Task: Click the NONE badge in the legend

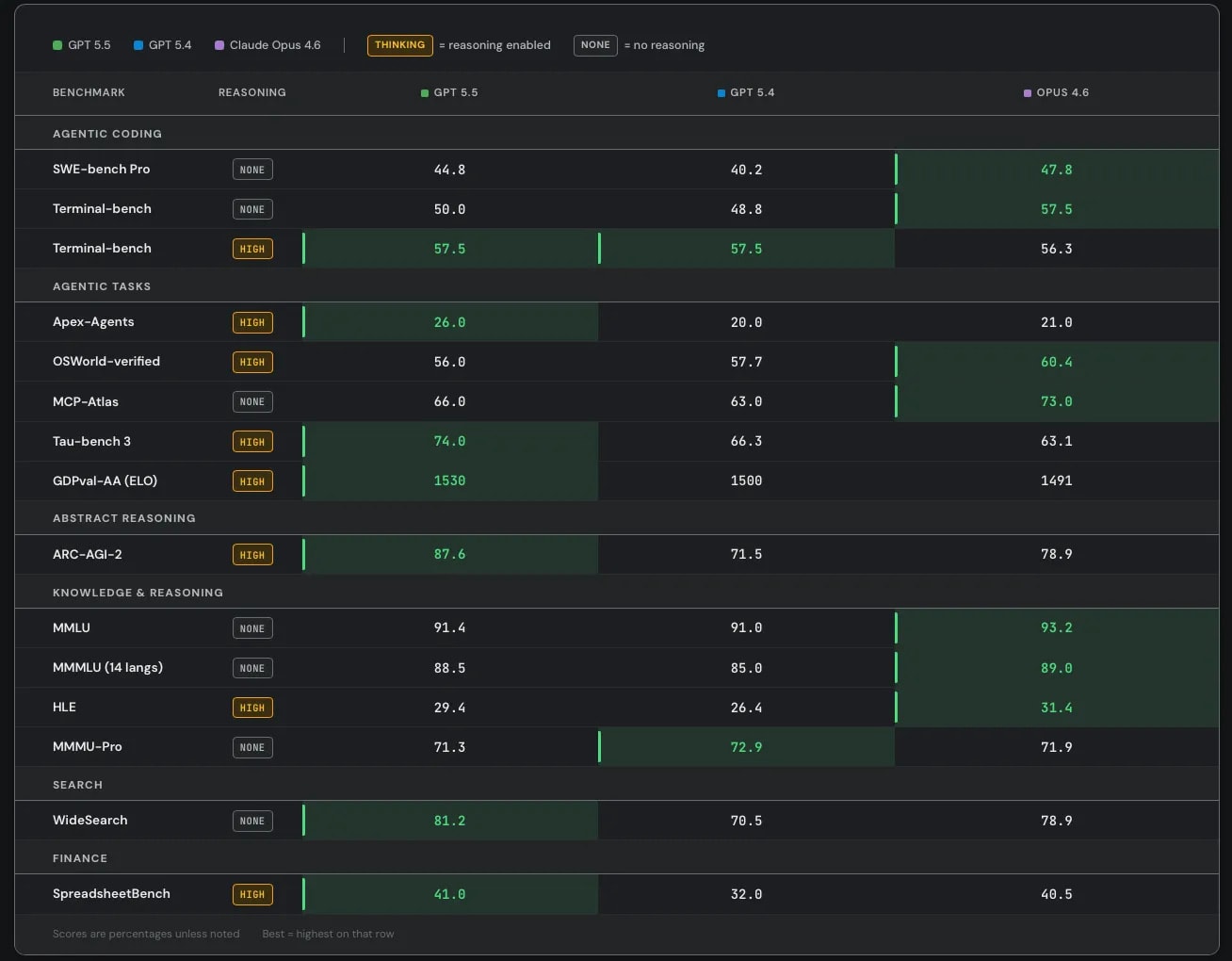Action: [x=595, y=45]
